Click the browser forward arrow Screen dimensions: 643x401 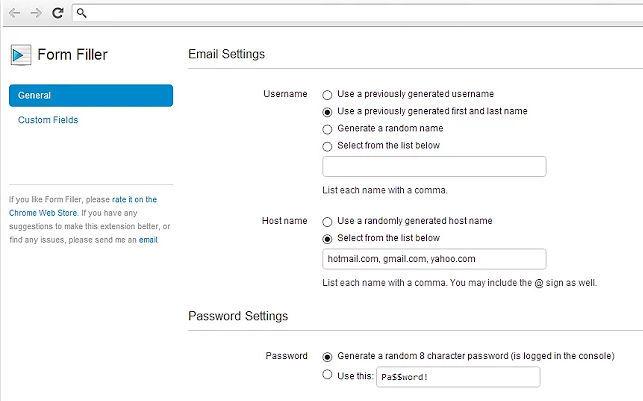(37, 13)
